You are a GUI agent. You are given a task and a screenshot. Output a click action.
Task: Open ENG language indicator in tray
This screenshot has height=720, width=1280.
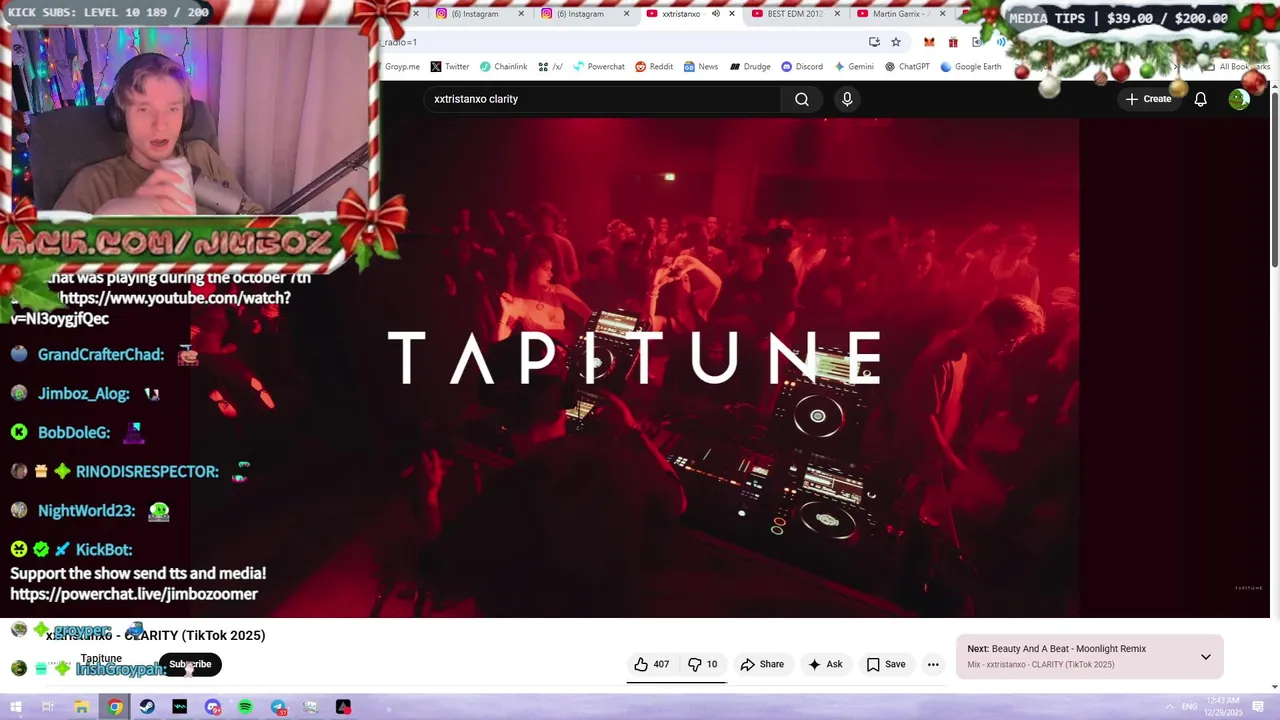click(1190, 707)
